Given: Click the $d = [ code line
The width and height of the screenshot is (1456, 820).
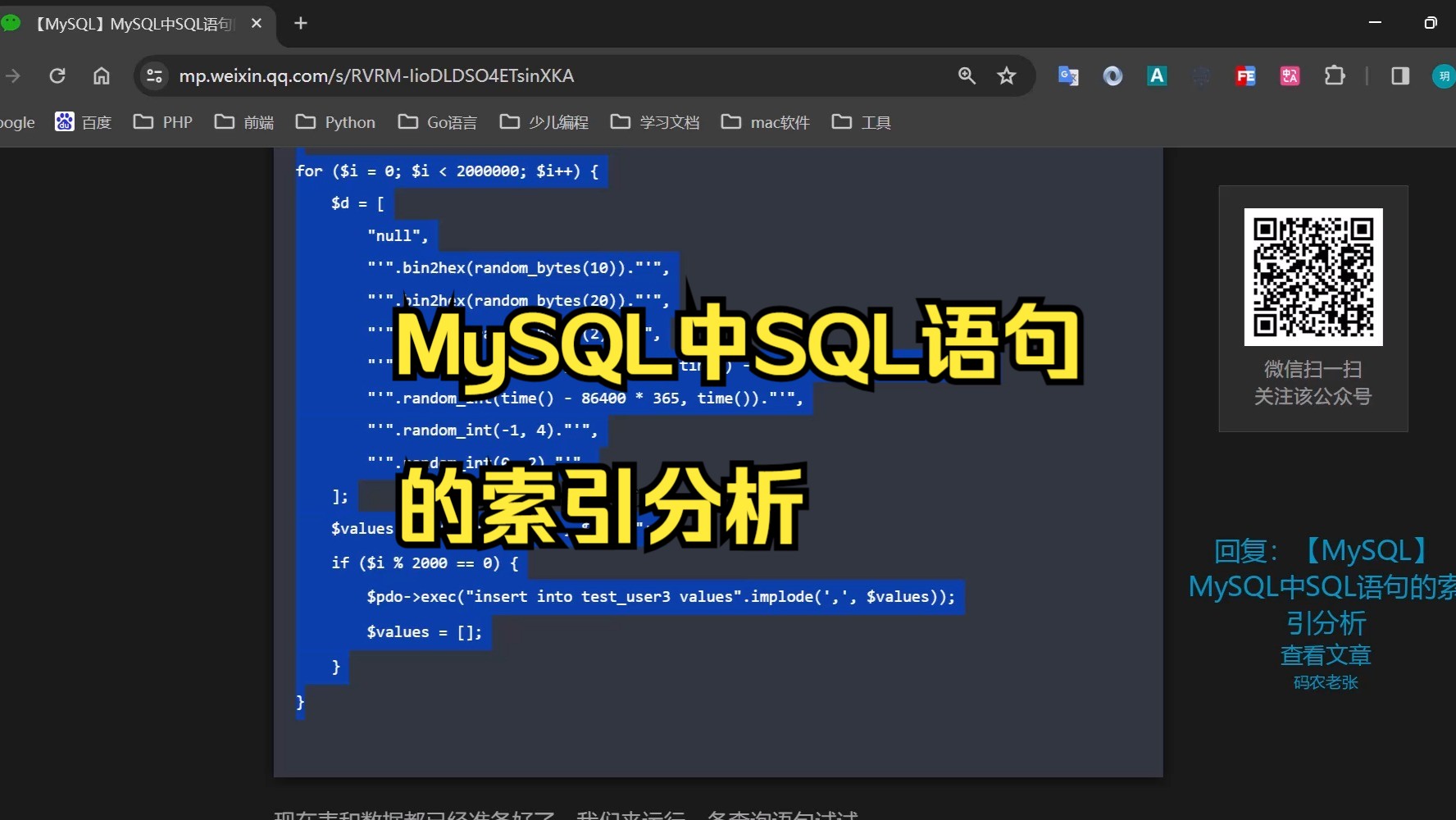Looking at the screenshot, I should pos(357,203).
